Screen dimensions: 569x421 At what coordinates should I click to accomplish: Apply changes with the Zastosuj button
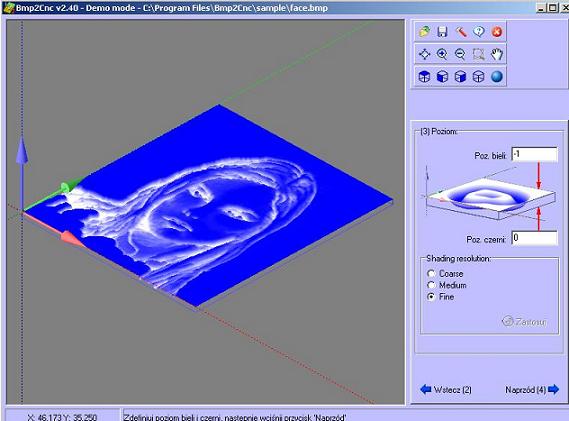(524, 322)
